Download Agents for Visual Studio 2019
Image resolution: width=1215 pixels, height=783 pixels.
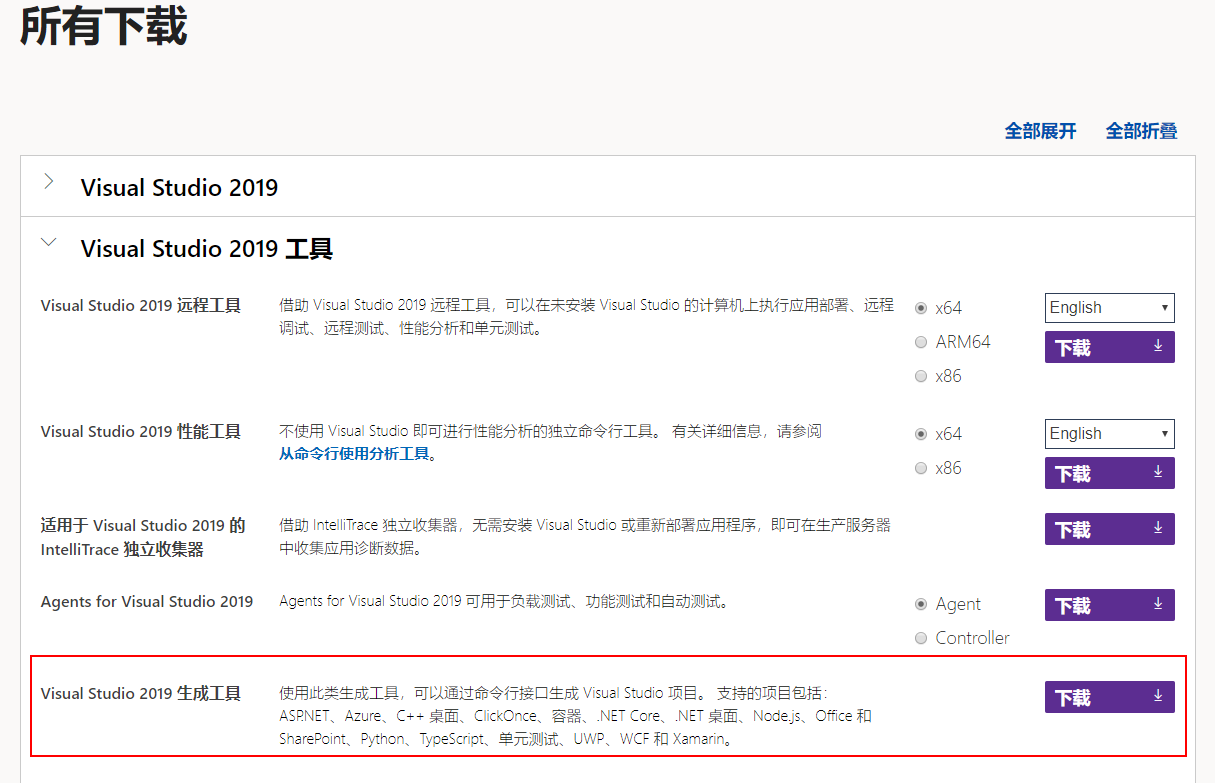tap(1109, 605)
